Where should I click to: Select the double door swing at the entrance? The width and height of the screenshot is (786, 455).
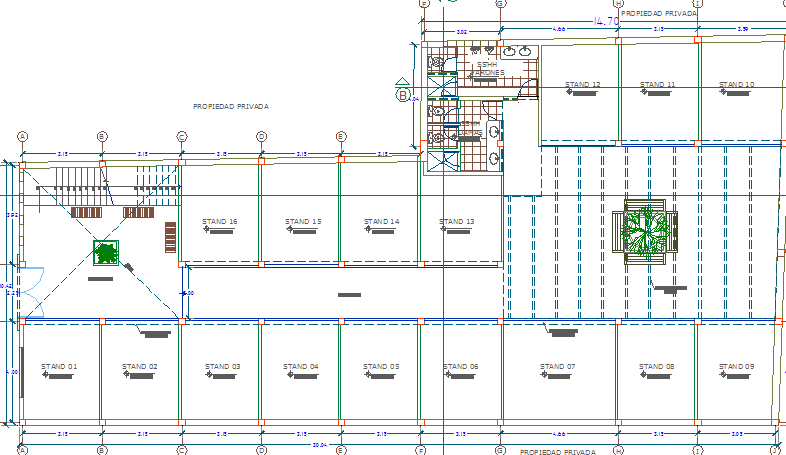[30, 290]
